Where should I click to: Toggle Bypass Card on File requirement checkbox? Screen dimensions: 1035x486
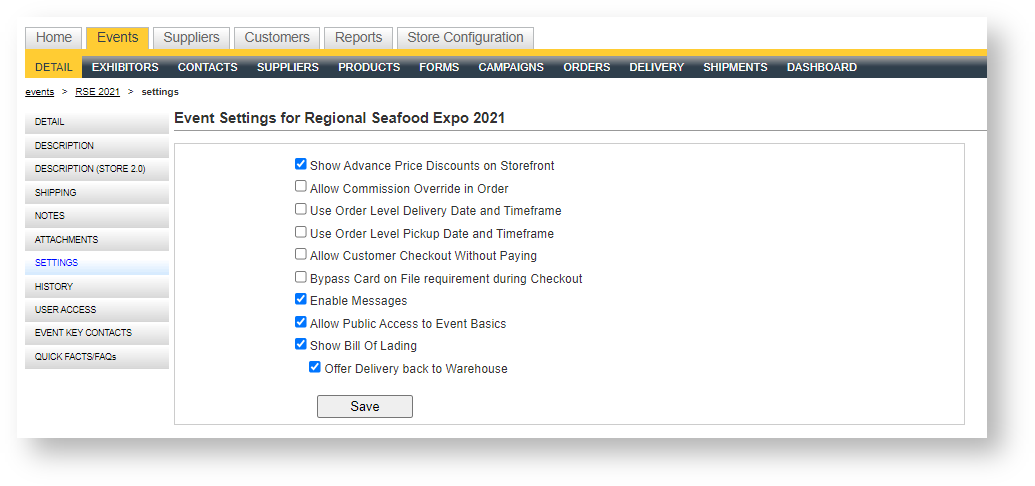(301, 278)
